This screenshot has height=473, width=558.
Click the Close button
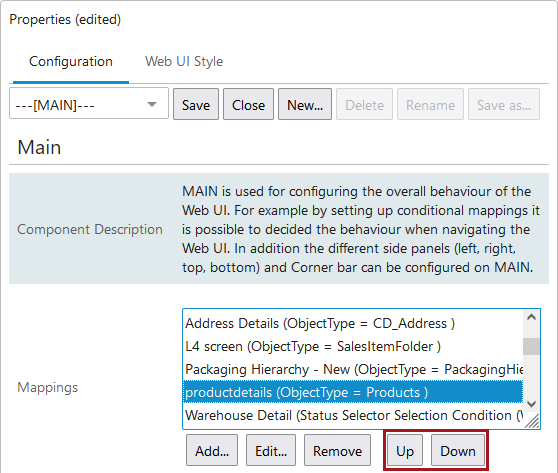click(248, 104)
